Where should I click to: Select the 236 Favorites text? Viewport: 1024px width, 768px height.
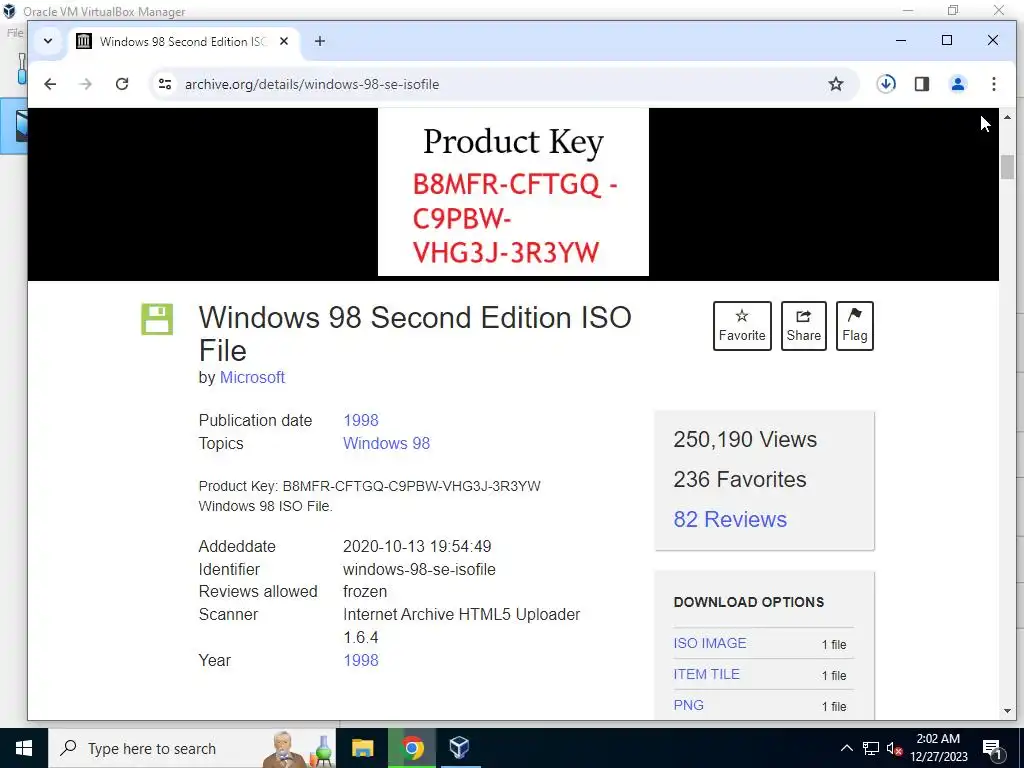click(740, 479)
